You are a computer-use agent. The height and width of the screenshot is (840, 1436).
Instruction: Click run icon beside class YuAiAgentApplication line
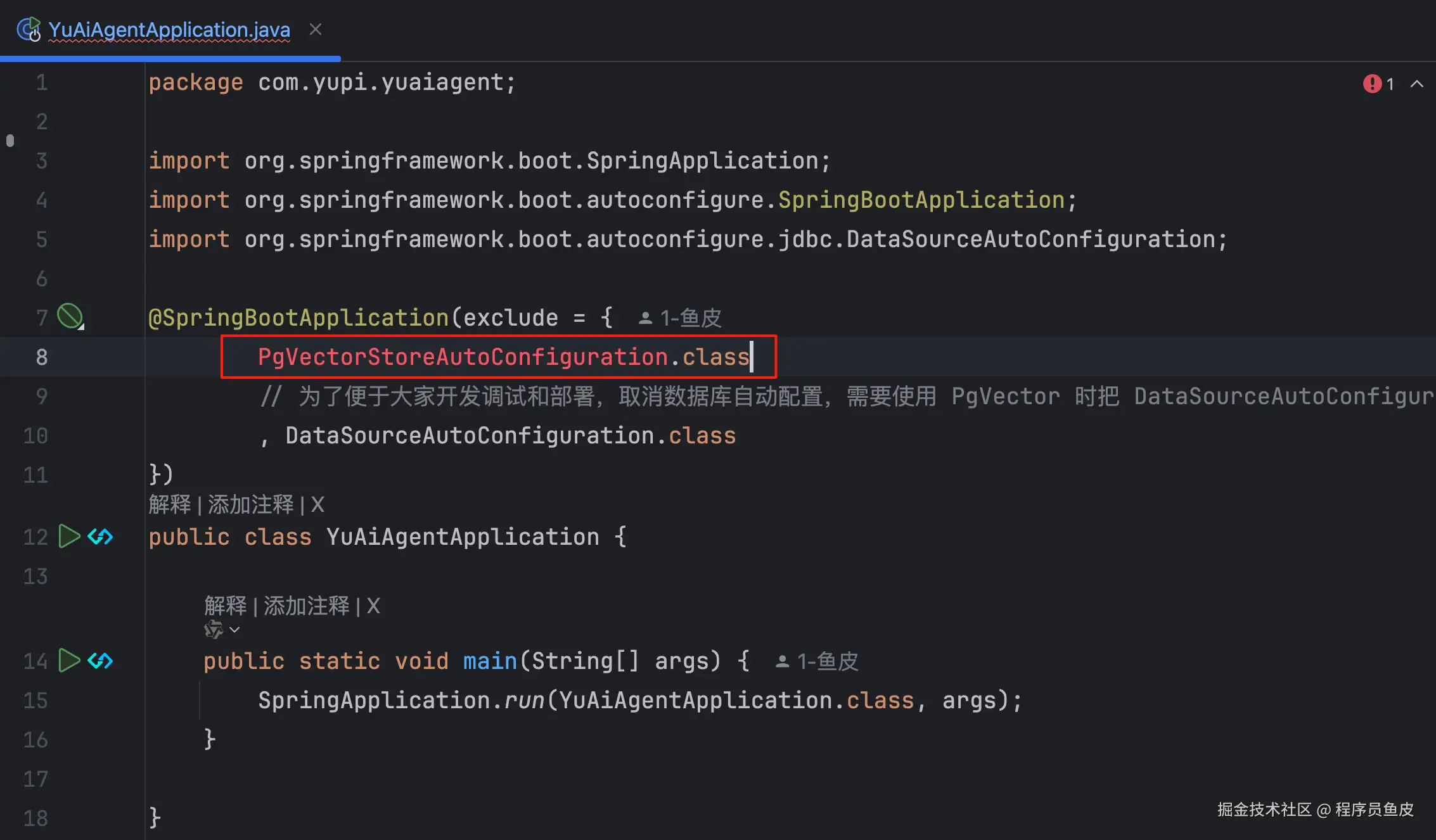[x=68, y=537]
